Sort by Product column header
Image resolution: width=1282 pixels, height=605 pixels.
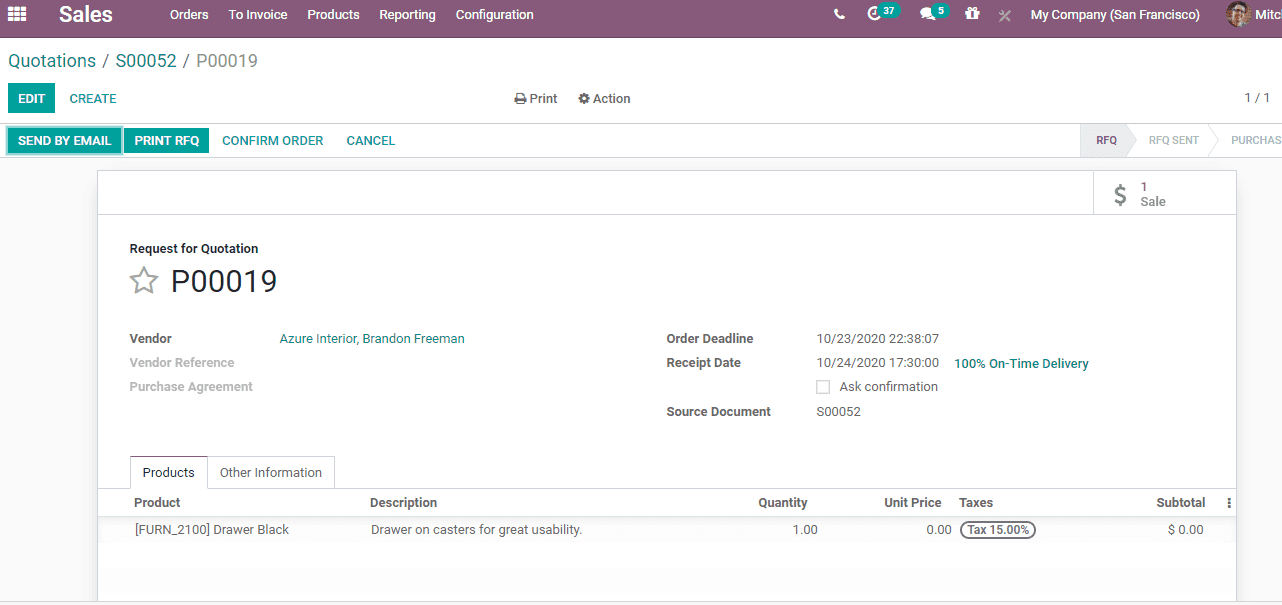click(157, 503)
